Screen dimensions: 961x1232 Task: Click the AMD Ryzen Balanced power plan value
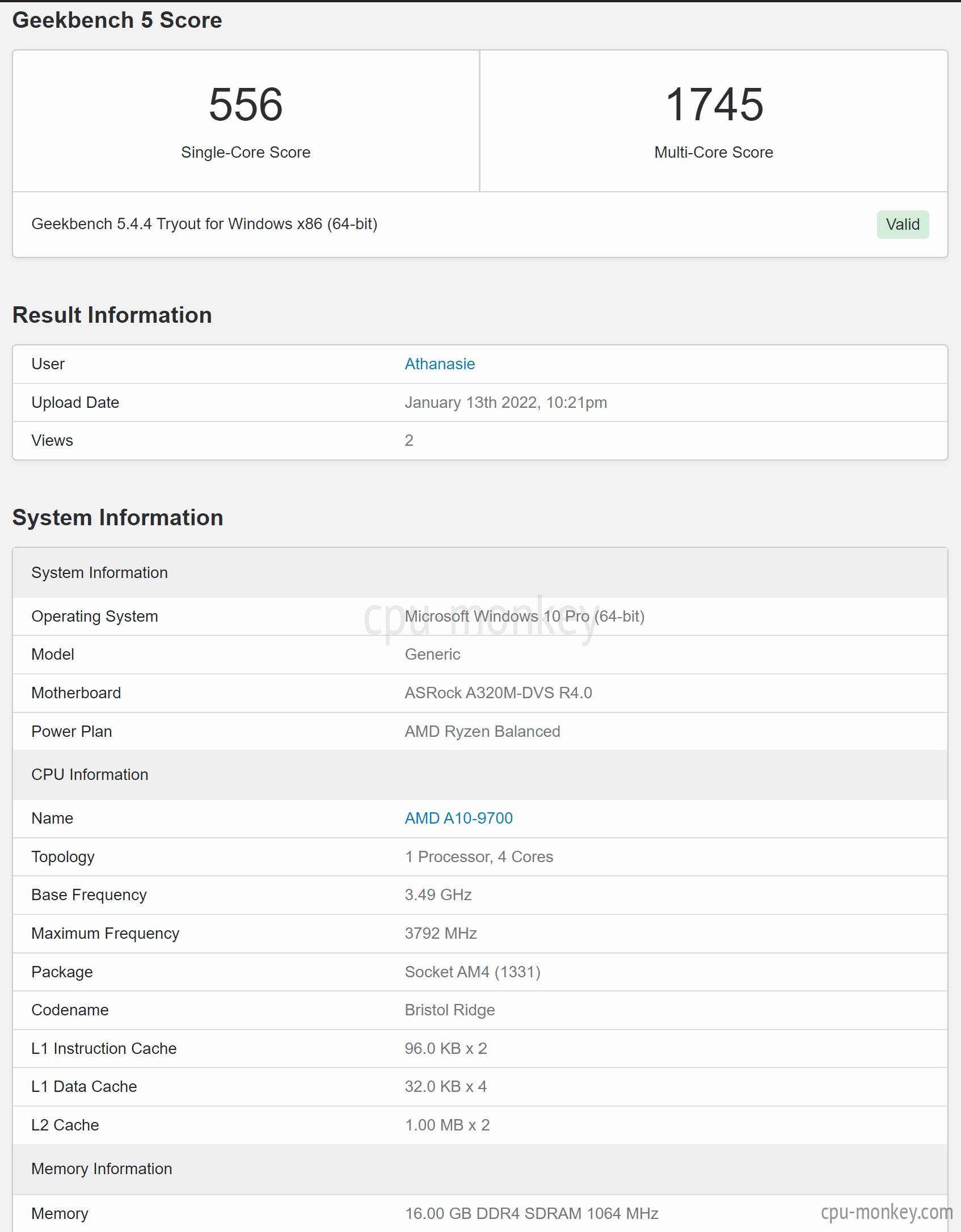tap(482, 732)
